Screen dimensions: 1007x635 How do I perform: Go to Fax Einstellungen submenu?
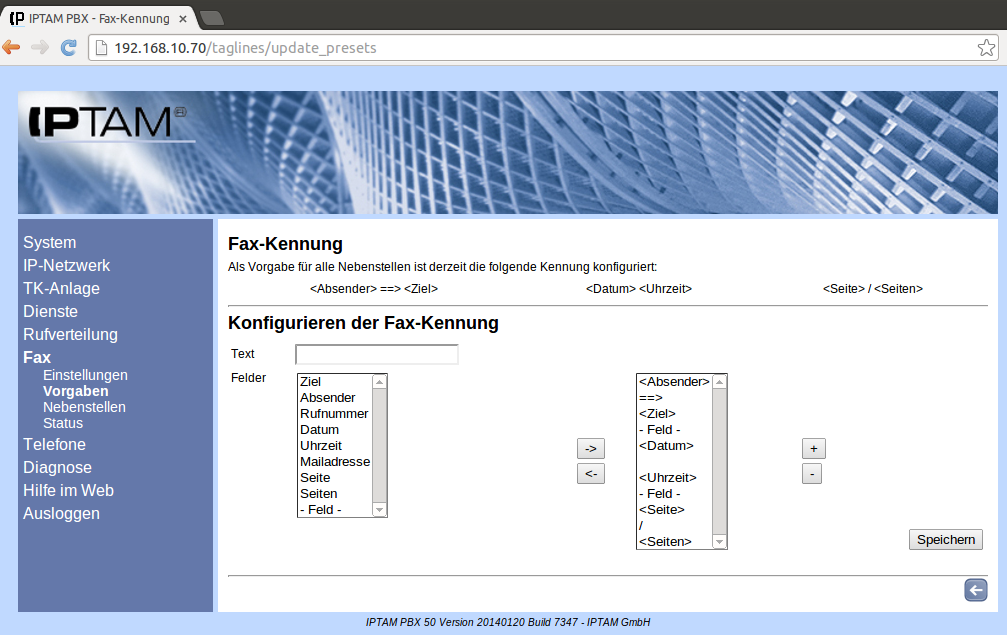[x=85, y=375]
